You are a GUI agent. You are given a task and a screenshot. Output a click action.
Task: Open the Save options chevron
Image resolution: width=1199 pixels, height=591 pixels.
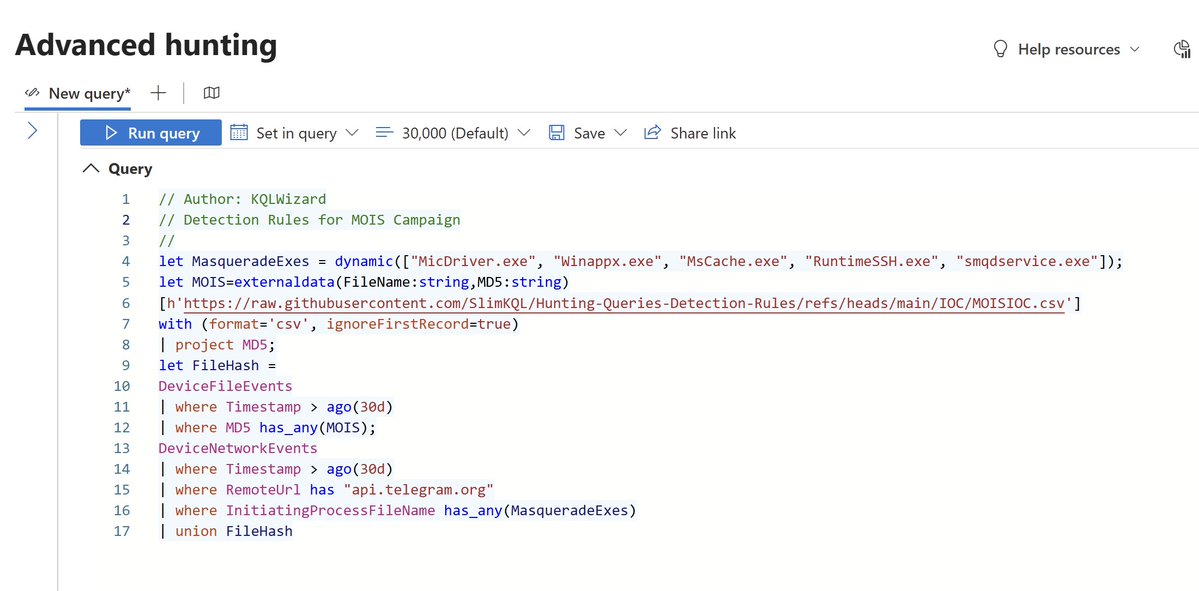point(620,133)
